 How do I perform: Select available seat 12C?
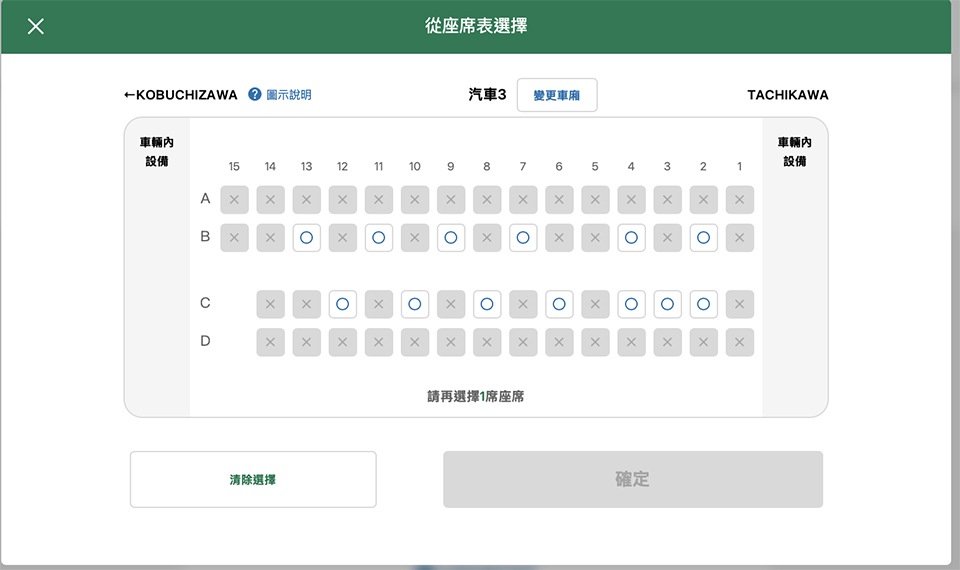[x=342, y=304]
